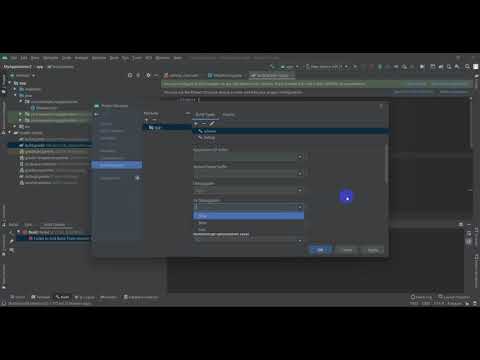Open the Build menu in menu bar
The image size is (480, 360).
coord(114,58)
